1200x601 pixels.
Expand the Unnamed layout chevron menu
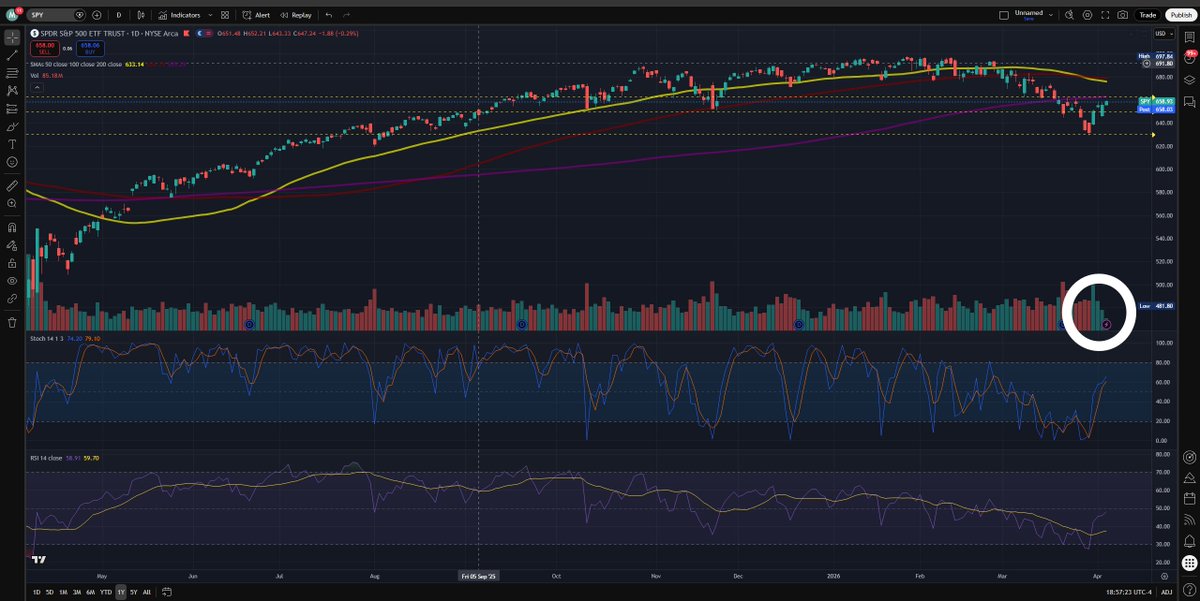1051,15
